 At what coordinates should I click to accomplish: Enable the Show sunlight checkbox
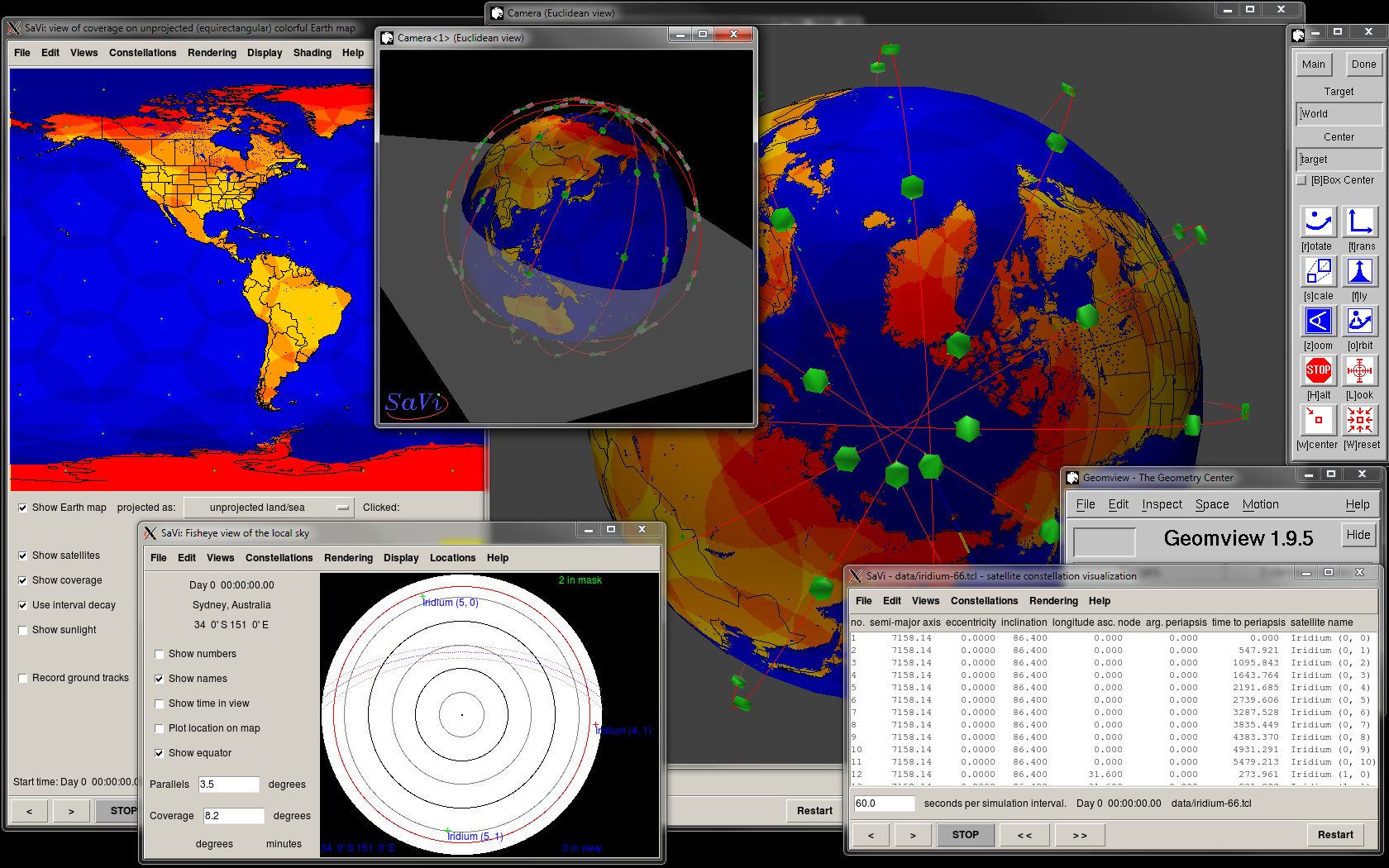(x=23, y=630)
